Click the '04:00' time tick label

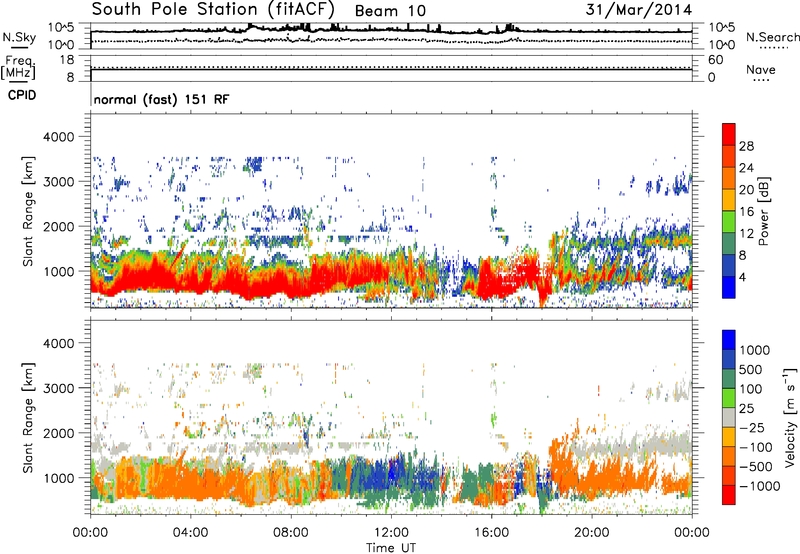tap(190, 533)
